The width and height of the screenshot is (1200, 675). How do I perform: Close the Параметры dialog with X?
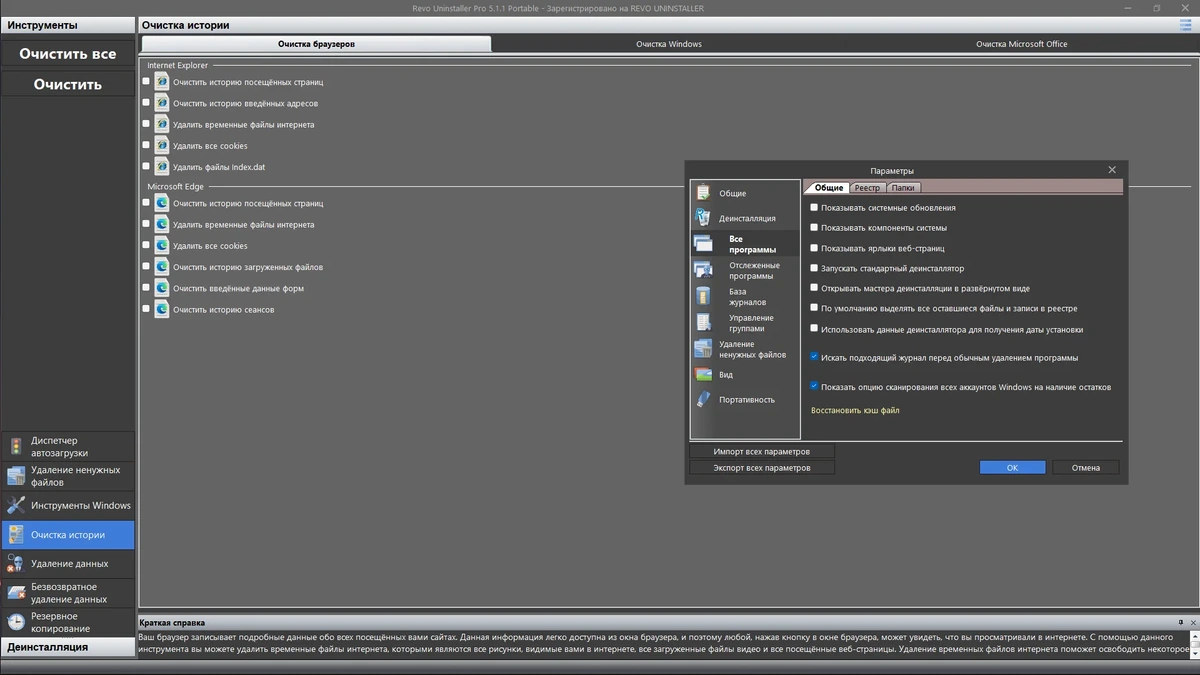point(1112,170)
